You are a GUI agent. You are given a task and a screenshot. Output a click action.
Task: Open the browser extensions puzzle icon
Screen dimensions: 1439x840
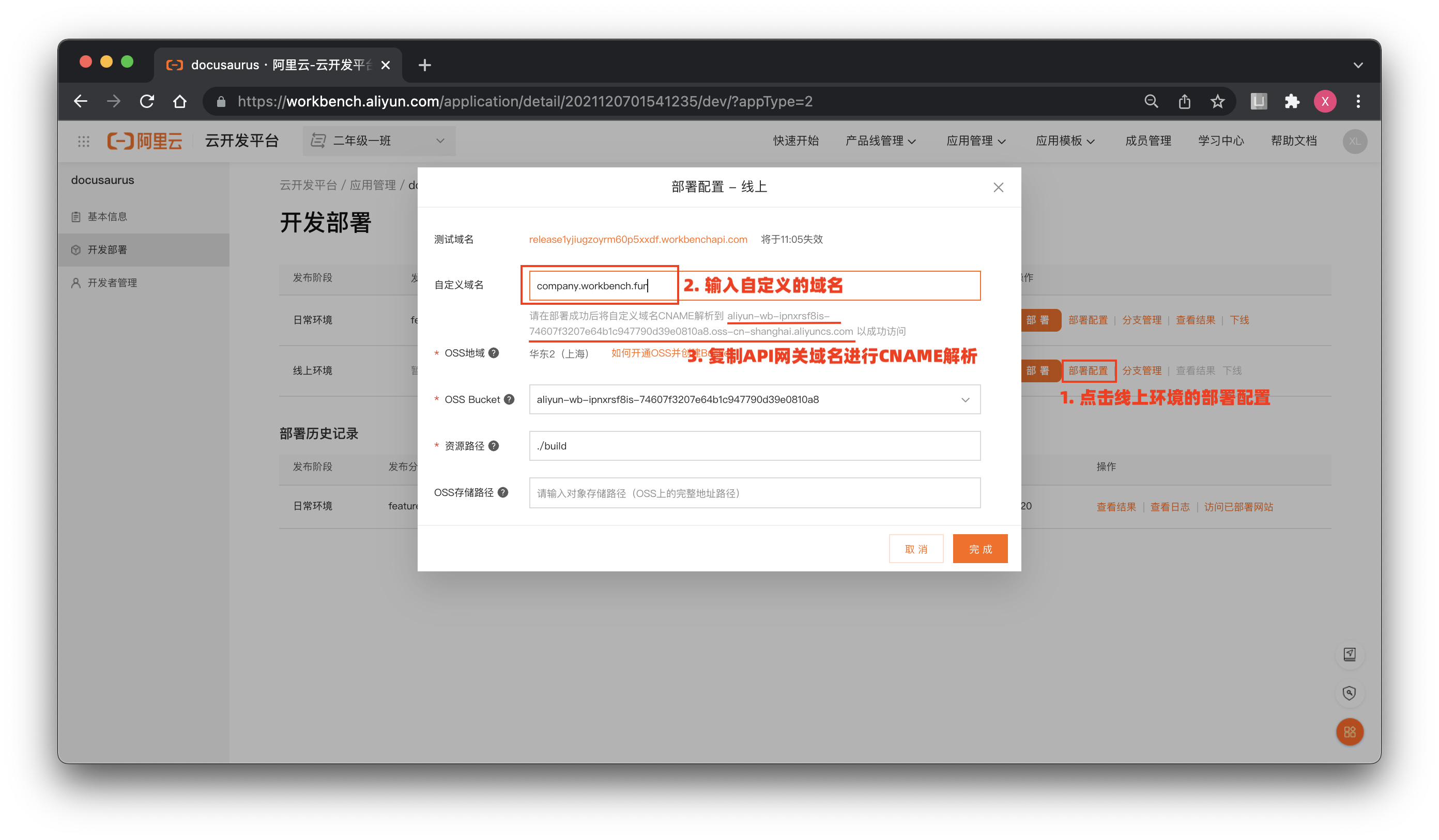click(1292, 102)
